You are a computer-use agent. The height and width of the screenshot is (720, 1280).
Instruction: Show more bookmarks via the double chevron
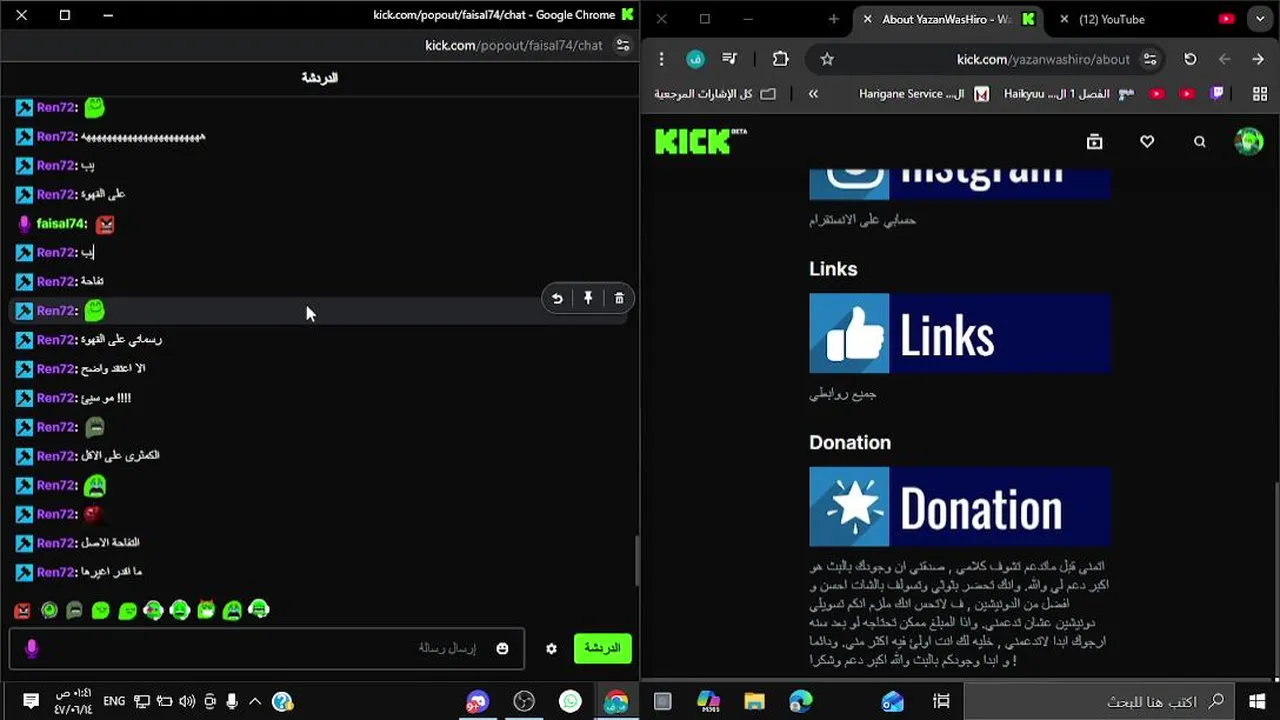[x=813, y=93]
